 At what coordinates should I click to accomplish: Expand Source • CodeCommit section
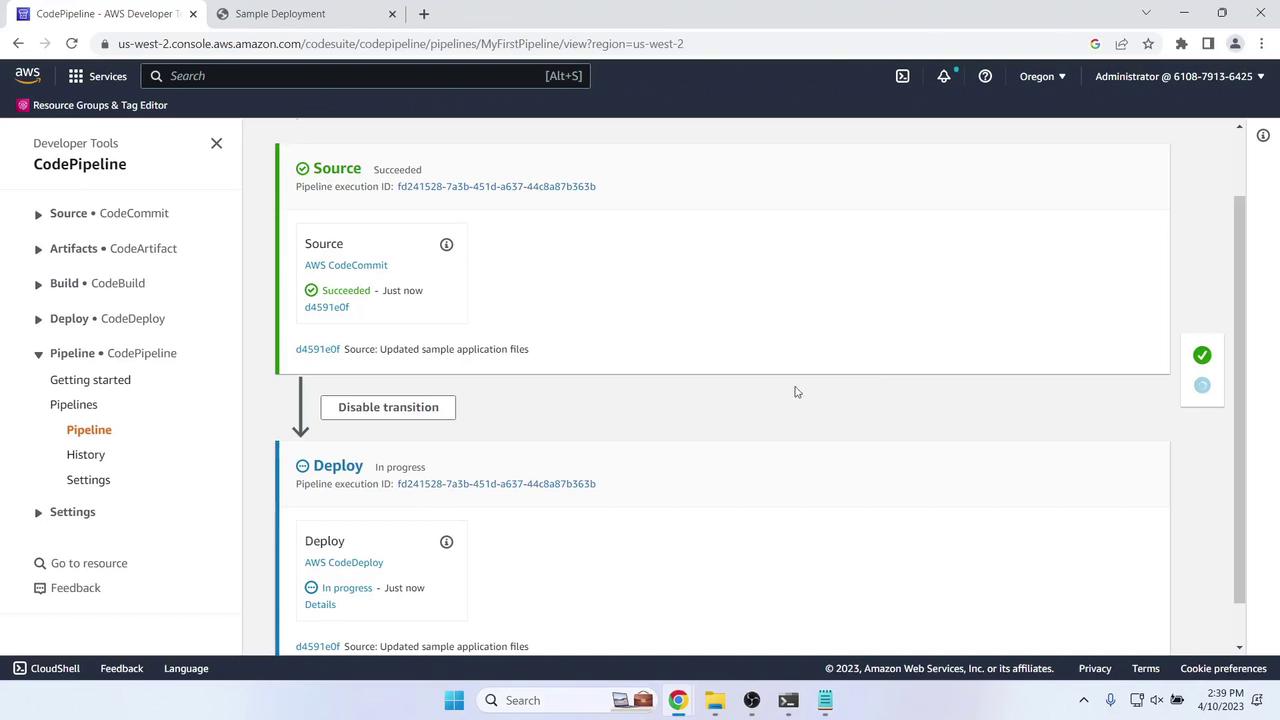click(x=38, y=214)
